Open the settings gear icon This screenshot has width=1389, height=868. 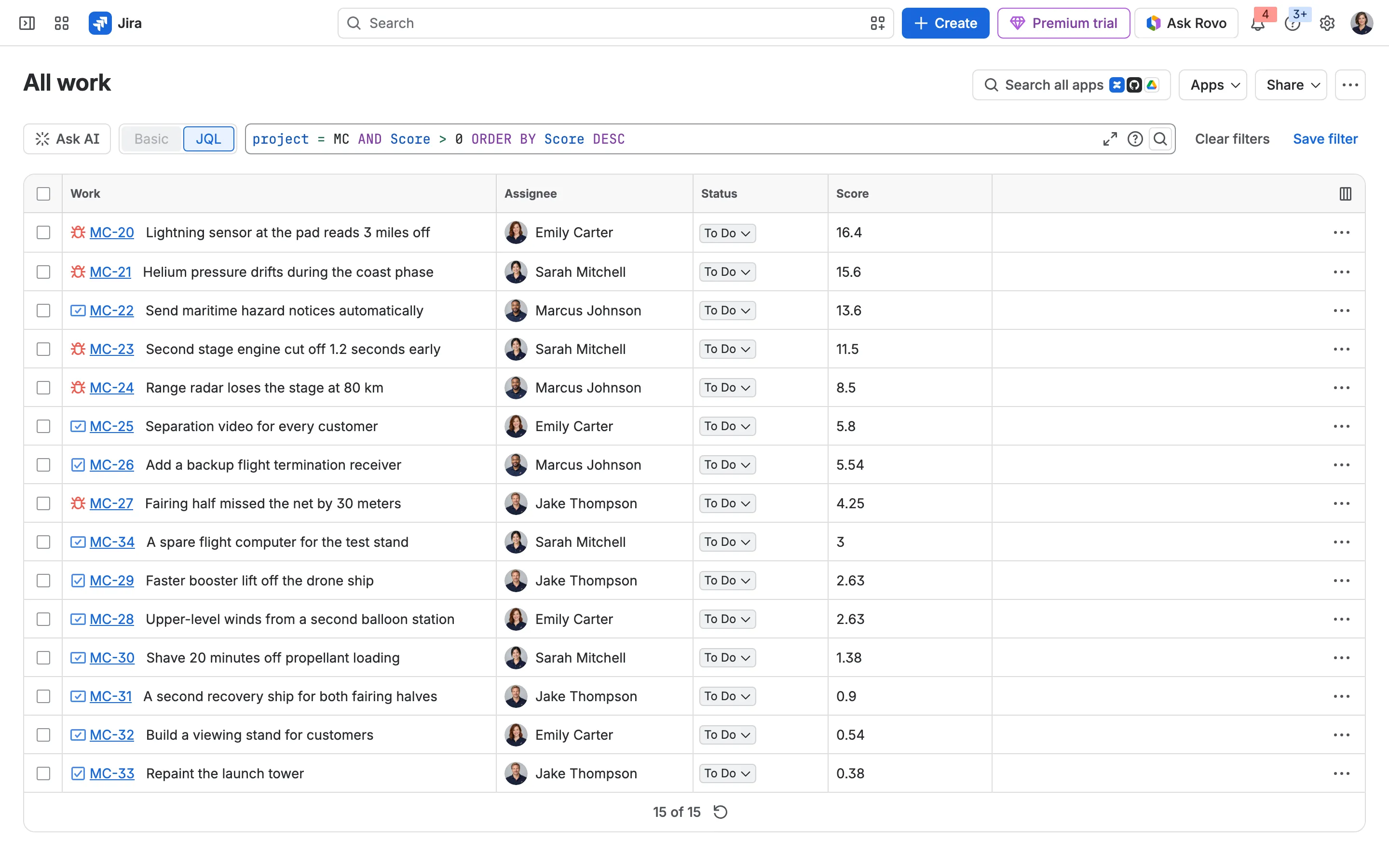(1327, 23)
